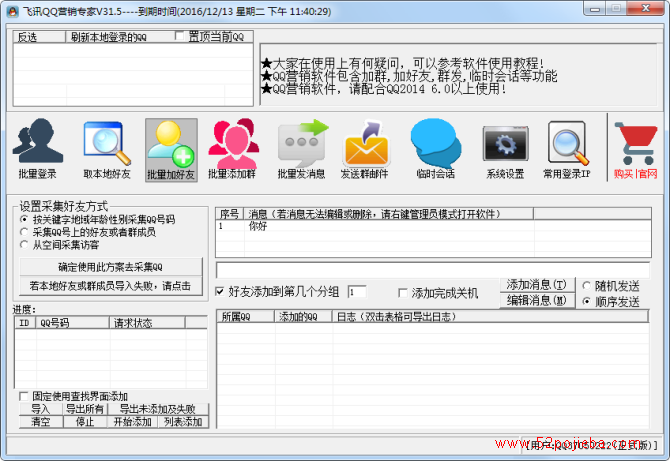This screenshot has height=461, width=670.
Task: Open the 批量发消息 batch message tool
Action: tap(302, 149)
